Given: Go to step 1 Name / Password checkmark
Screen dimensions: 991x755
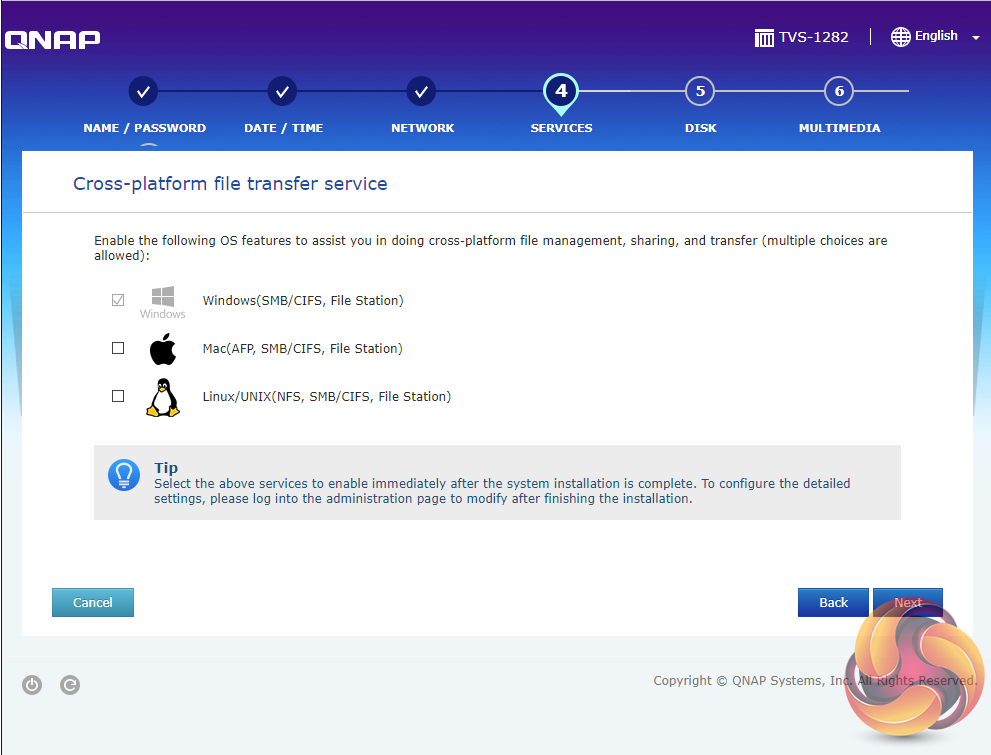Looking at the screenshot, I should coord(143,92).
